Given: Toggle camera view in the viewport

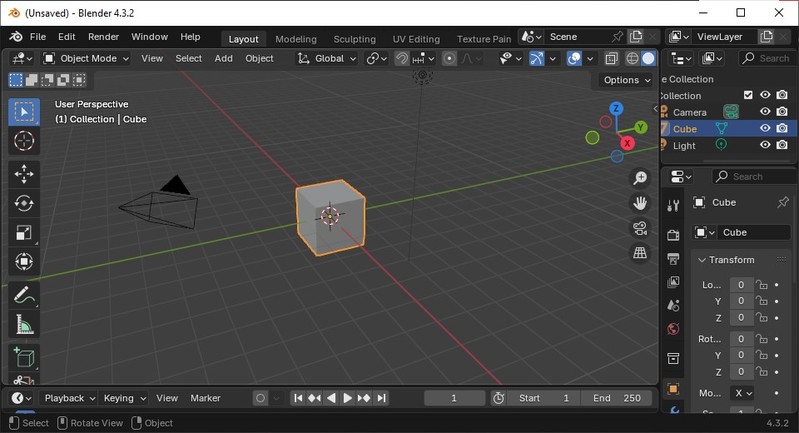Looking at the screenshot, I should pyautogui.click(x=640, y=228).
